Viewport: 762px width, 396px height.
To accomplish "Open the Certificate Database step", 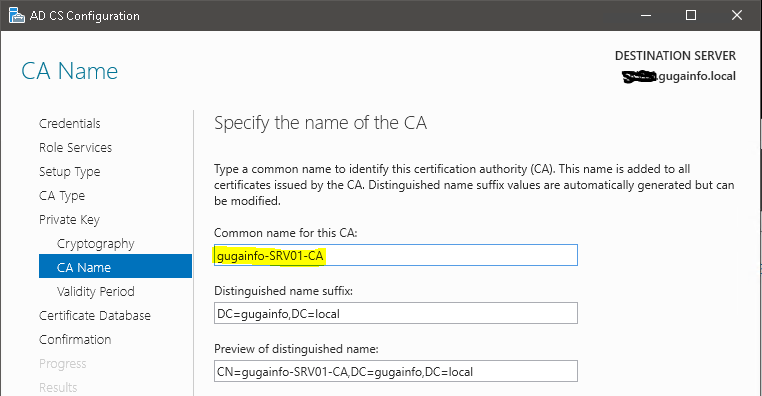I will 95,316.
